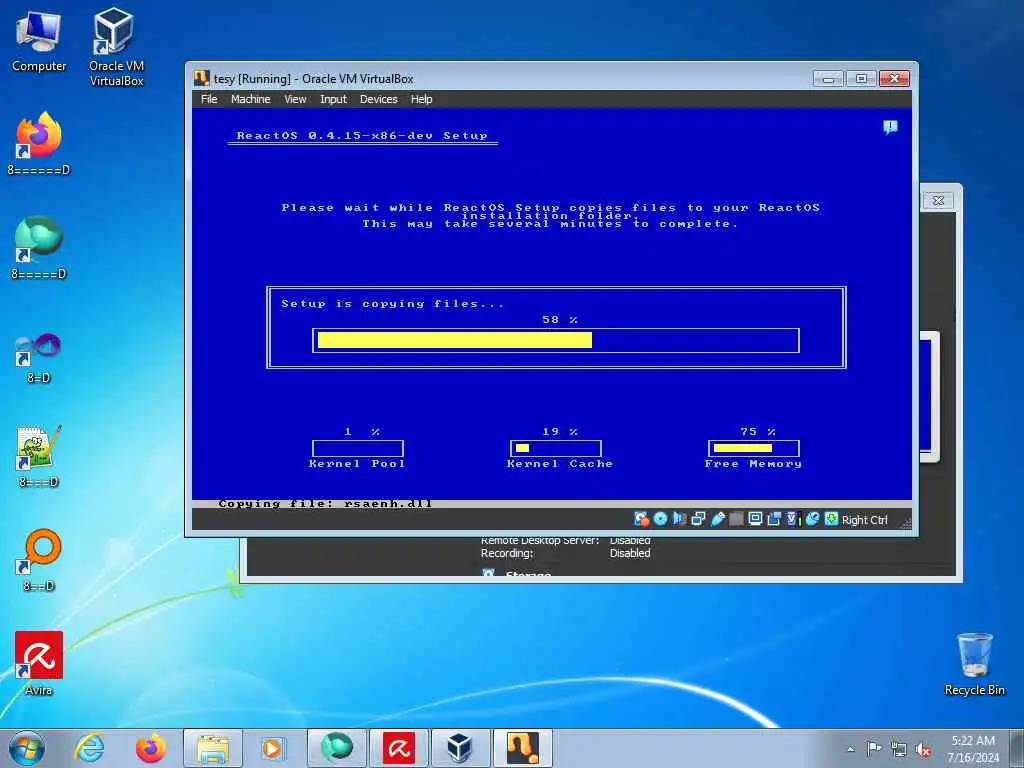This screenshot has height=768, width=1024.
Task: Click 'Recording:' row in background VirtualBox Manager
Action: coord(566,553)
